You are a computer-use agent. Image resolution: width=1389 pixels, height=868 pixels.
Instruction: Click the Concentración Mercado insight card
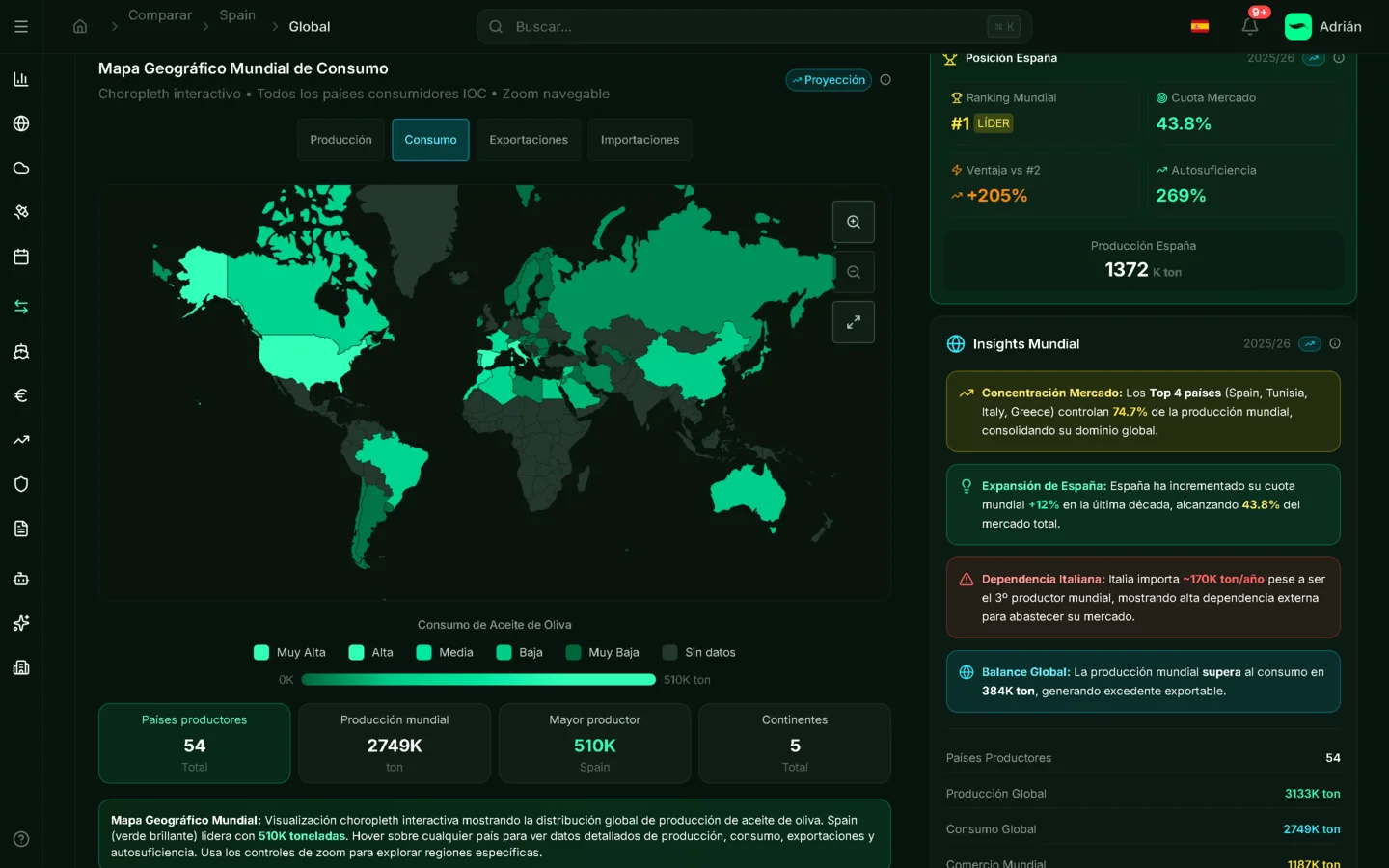(x=1143, y=412)
